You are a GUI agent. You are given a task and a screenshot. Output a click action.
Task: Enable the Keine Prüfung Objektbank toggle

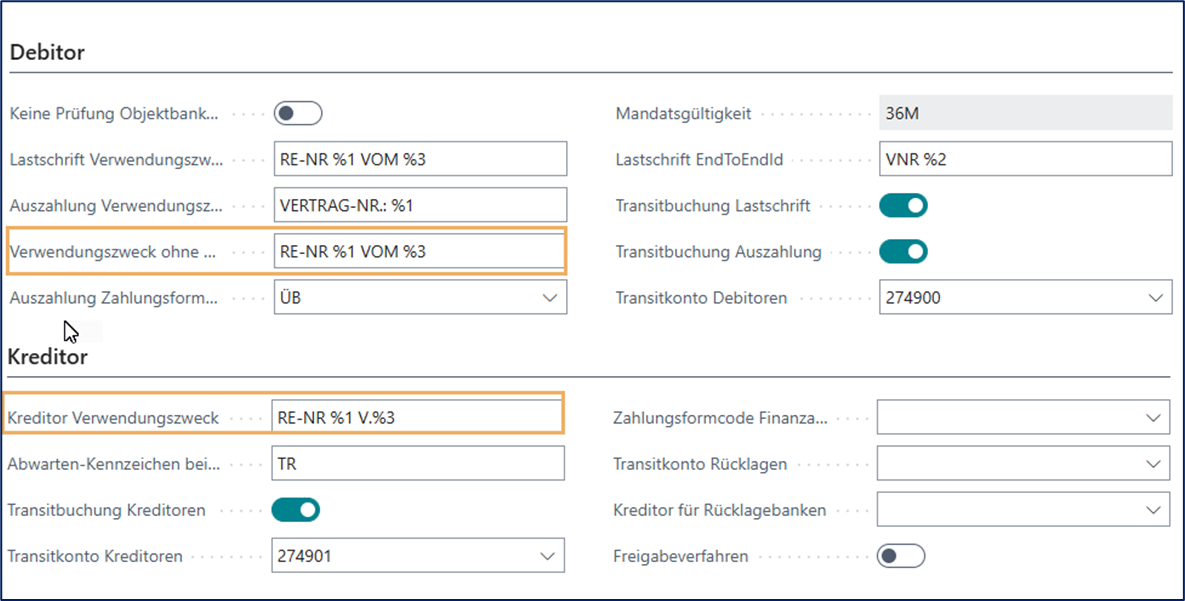coord(297,113)
